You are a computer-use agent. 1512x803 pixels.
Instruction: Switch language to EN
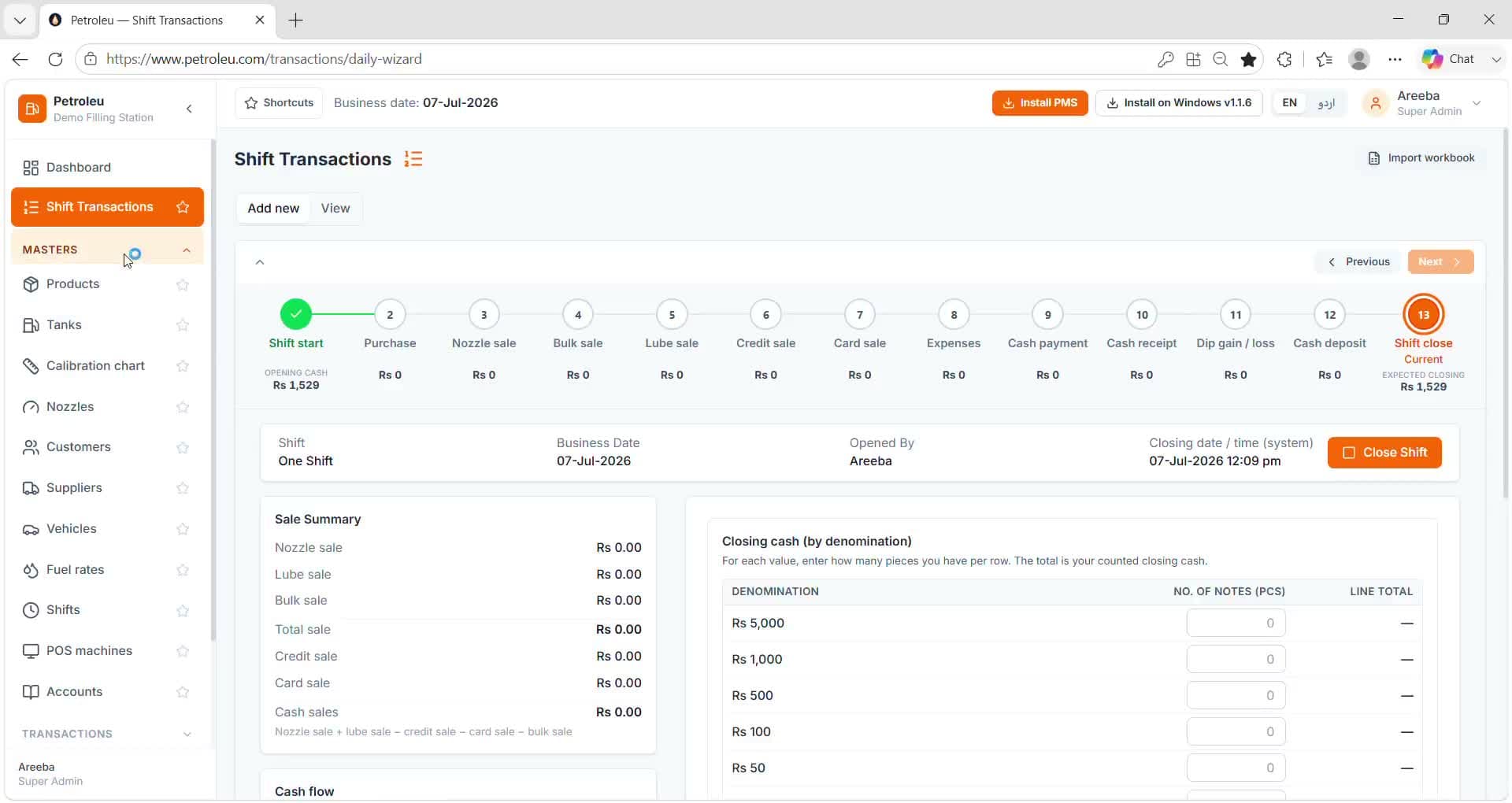1289,103
